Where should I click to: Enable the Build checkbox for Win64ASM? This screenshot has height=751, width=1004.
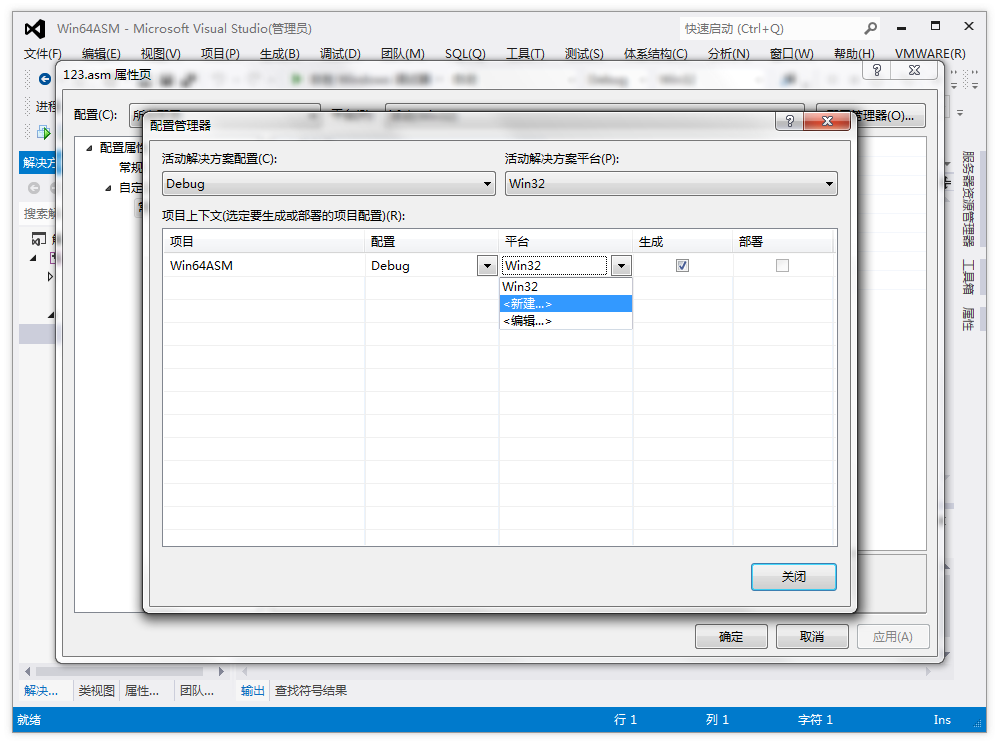coord(682,266)
